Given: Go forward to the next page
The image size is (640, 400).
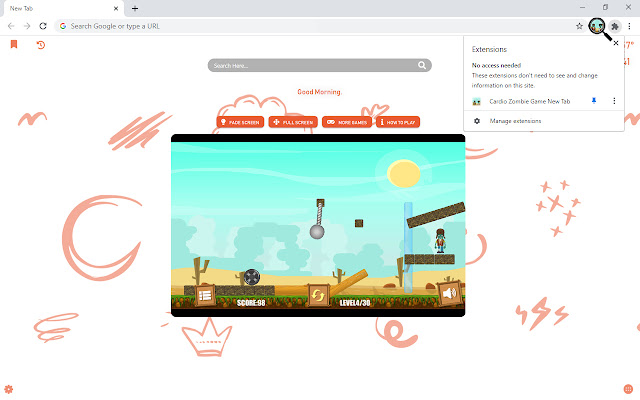Looking at the screenshot, I should pos(27,26).
